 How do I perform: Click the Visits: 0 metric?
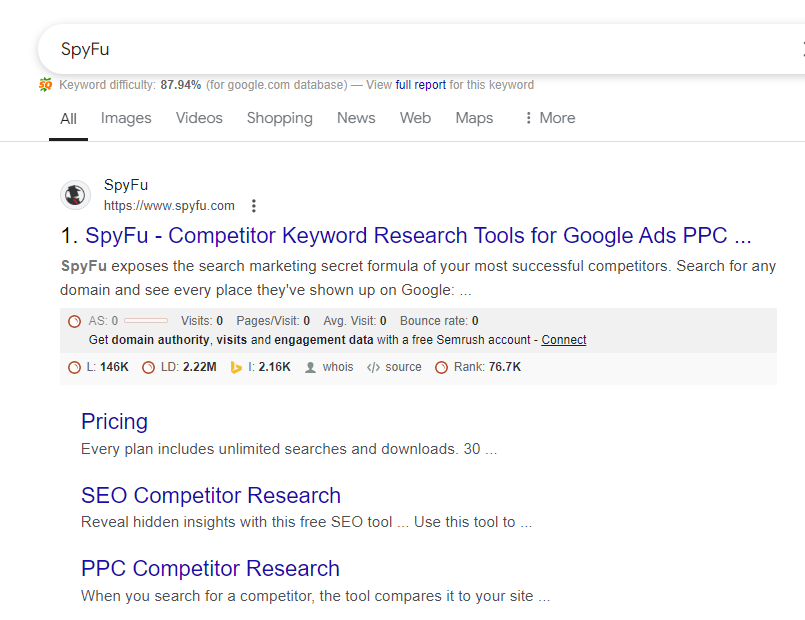(x=202, y=321)
